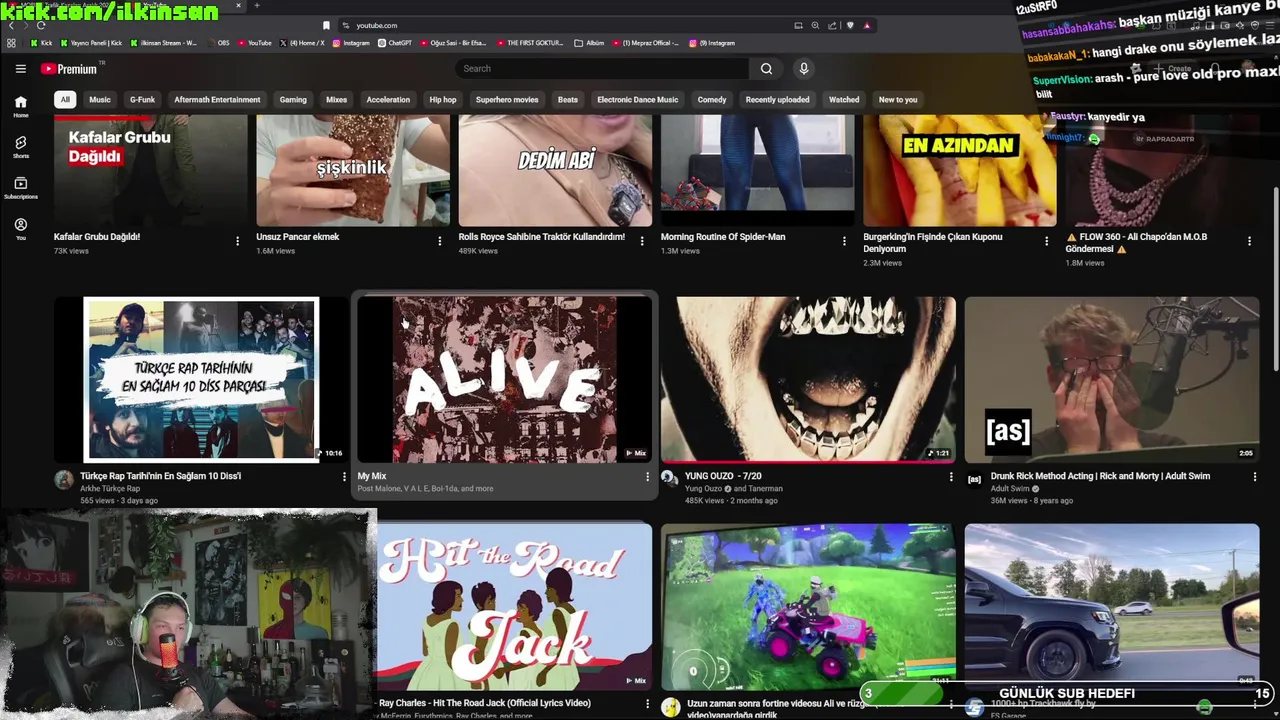Select the Comedy filter chip
The width and height of the screenshot is (1280, 720).
point(712,100)
